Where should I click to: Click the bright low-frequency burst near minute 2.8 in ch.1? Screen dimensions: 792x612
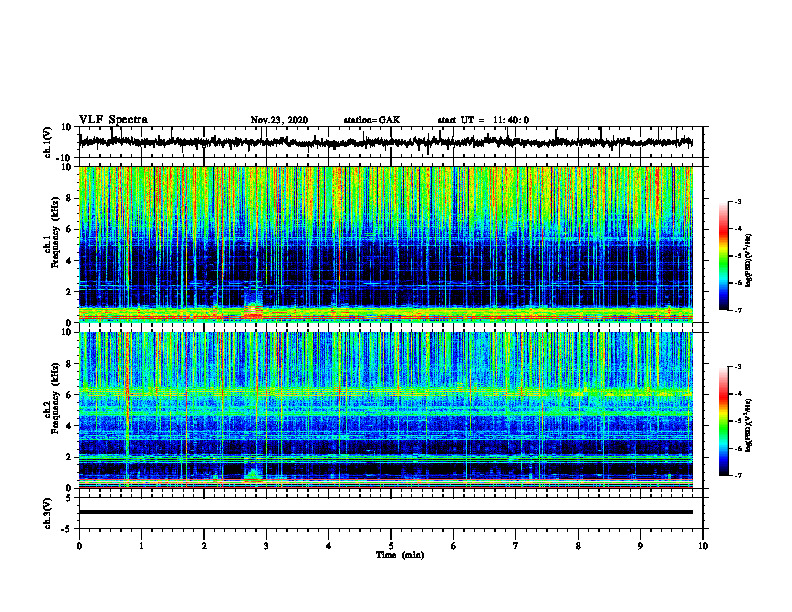click(x=253, y=307)
